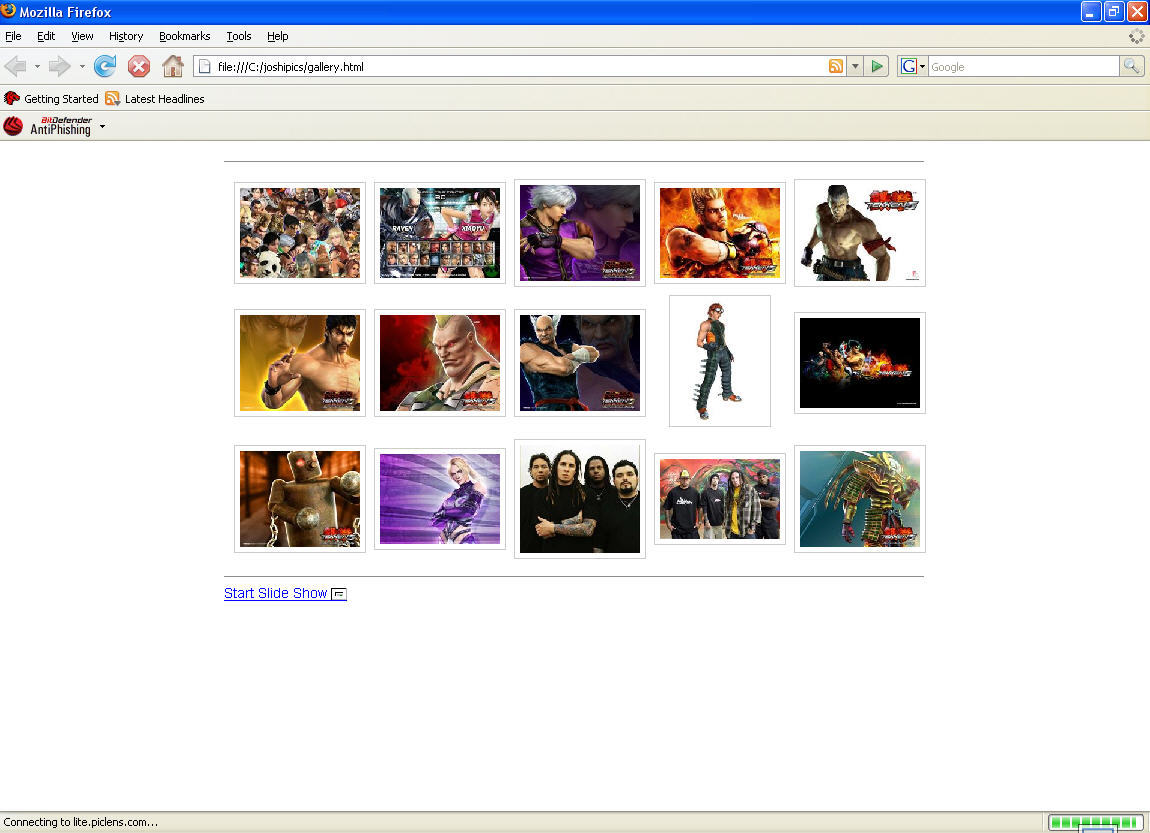Open the blond fighter with flames thumbnail
1150x833 pixels.
pos(720,233)
